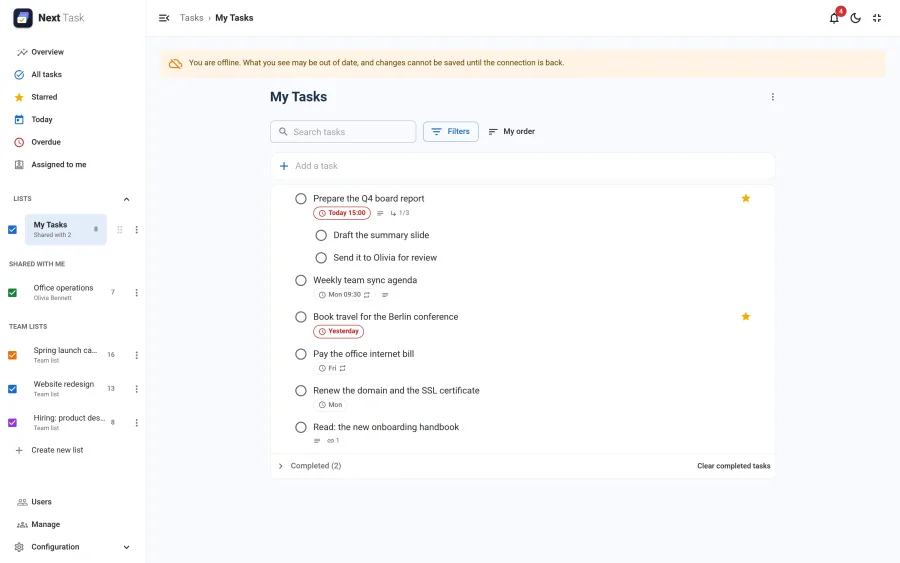Viewport: 900px width, 563px height.
Task: Switch to dark mode with moon icon
Action: point(855,18)
